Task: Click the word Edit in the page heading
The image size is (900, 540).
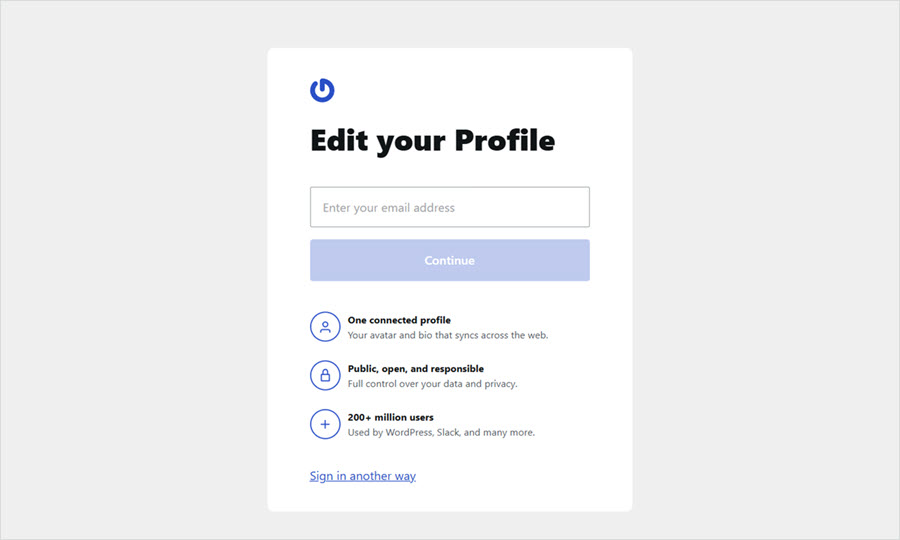Action: [x=339, y=140]
